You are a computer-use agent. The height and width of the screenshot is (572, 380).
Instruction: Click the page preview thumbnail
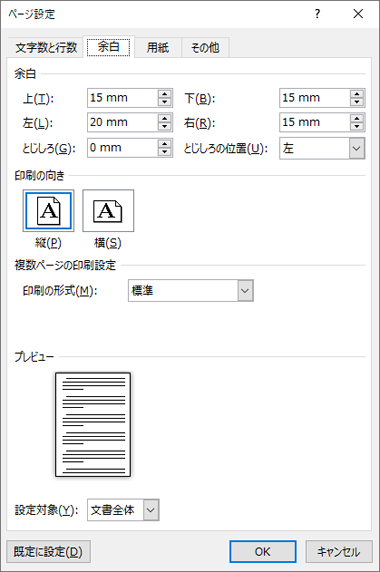(93, 425)
